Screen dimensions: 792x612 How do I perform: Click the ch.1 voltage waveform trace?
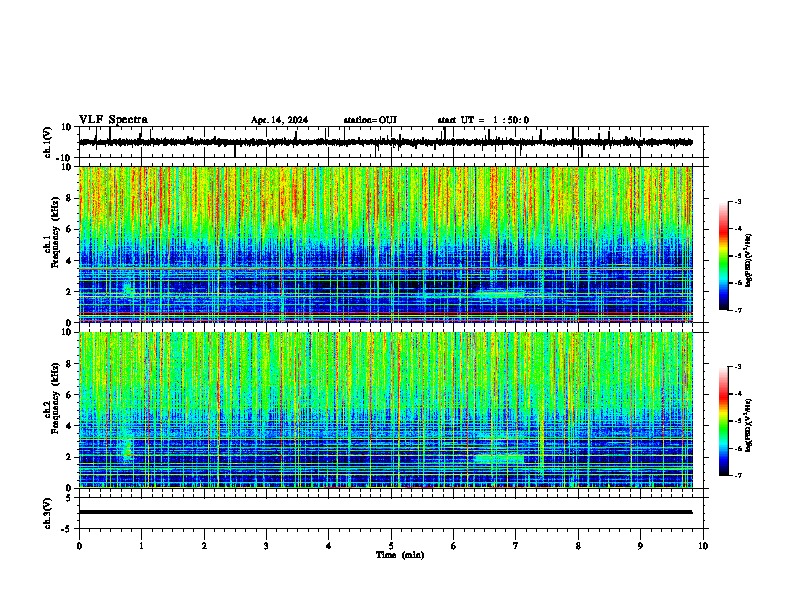point(385,142)
